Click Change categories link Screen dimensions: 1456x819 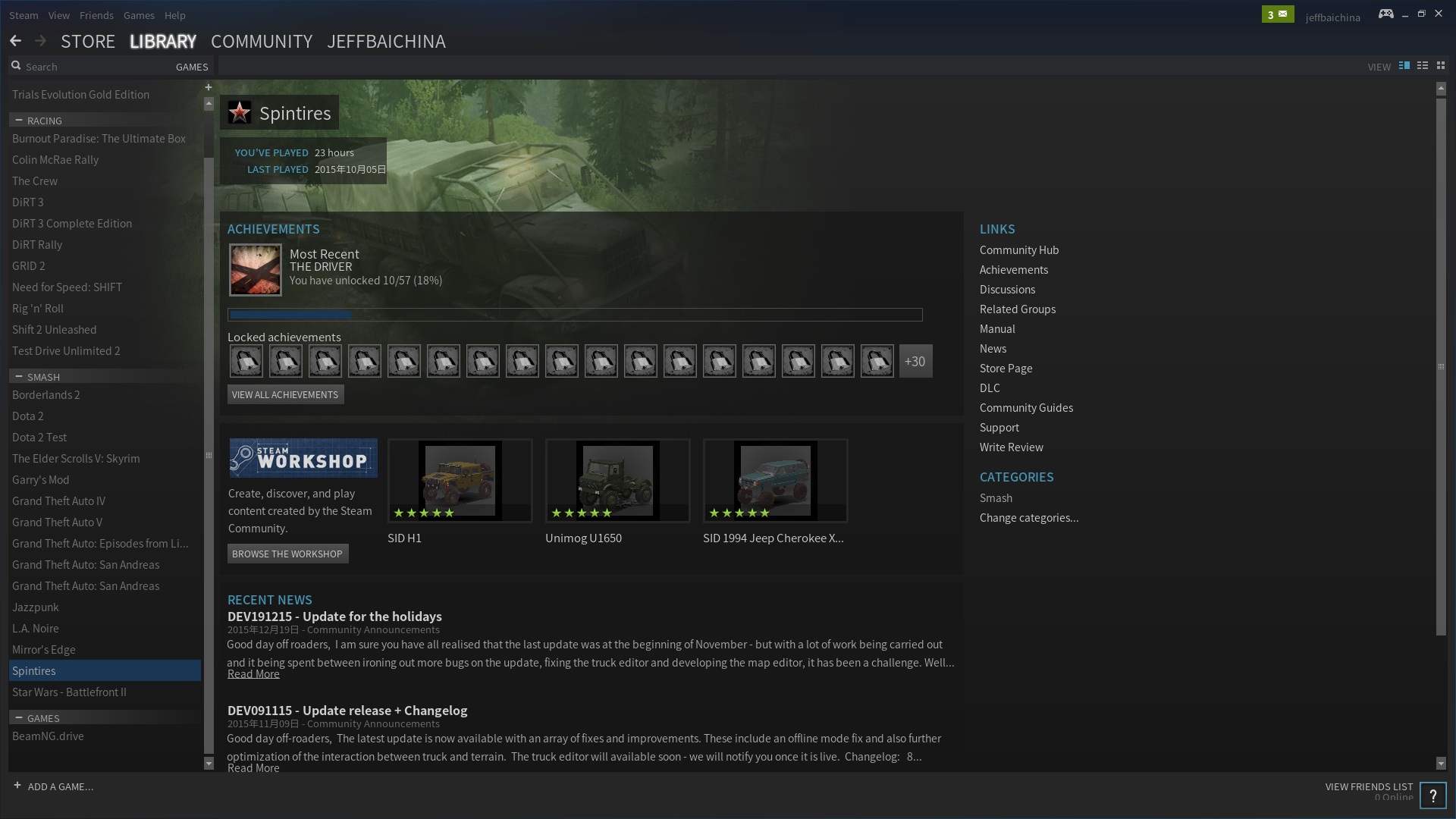click(1029, 517)
